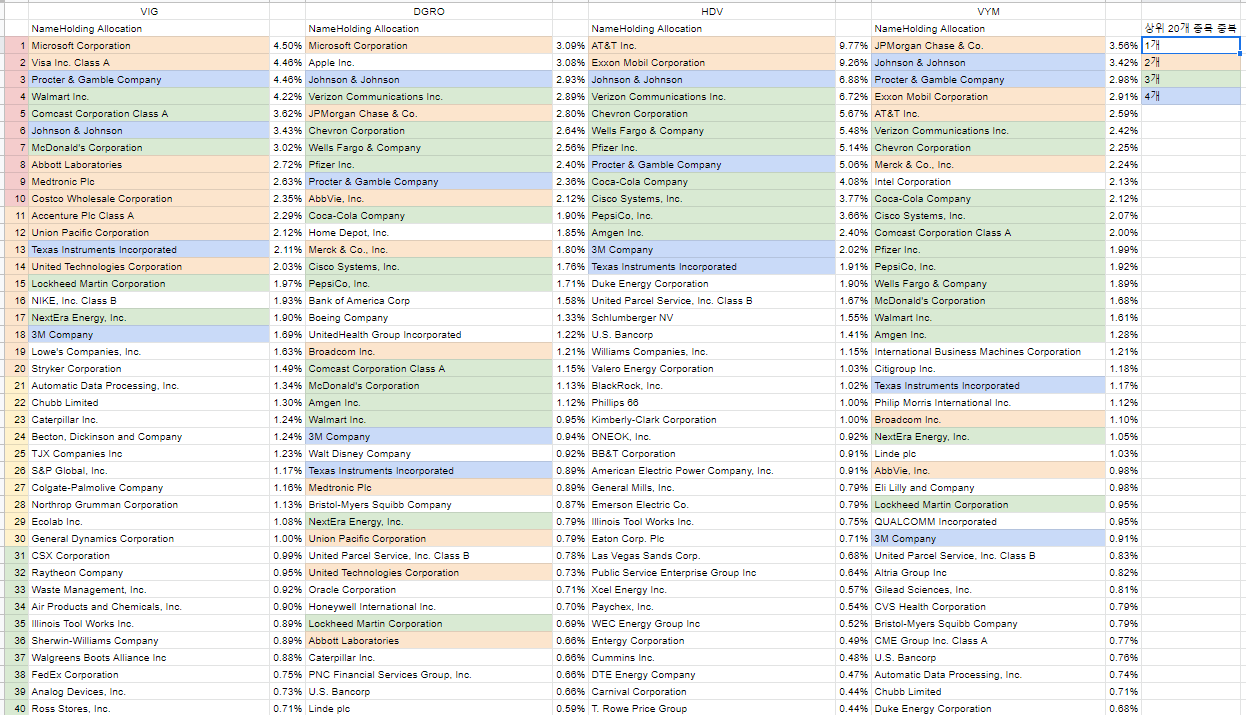Select the 'Phillips 66' cell
The height and width of the screenshot is (715, 1246).
712,402
